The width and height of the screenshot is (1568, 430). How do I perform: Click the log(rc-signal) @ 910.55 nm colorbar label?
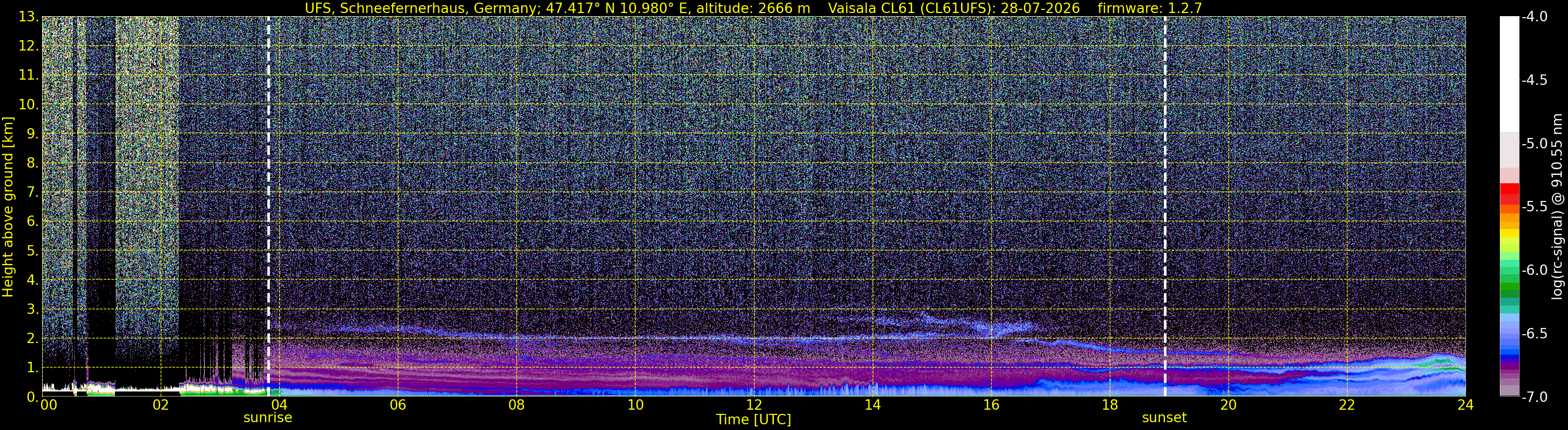coord(1558,207)
